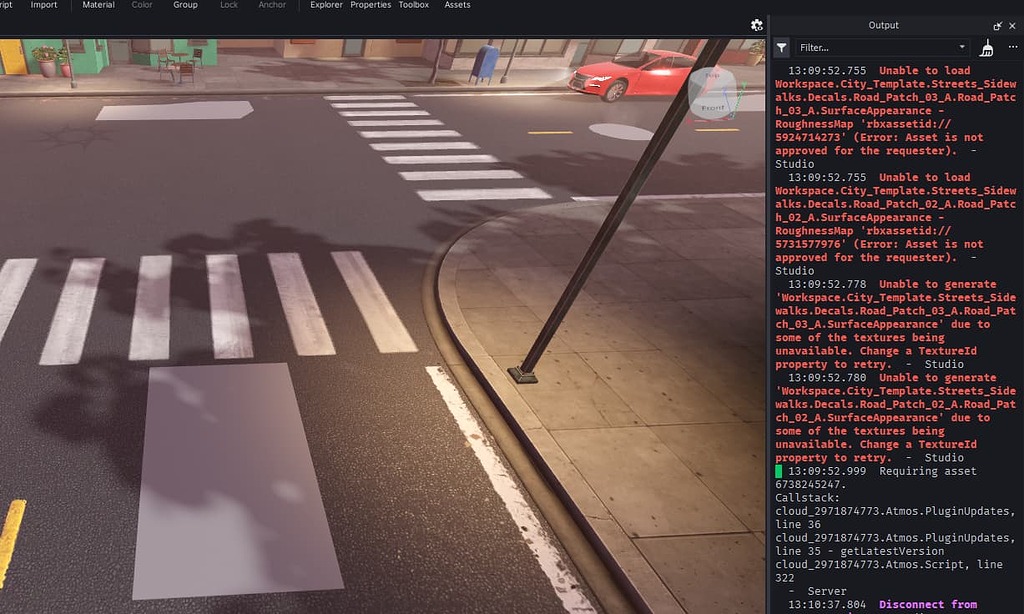Toggle the Anchor tool
The image size is (1024, 614).
tap(272, 5)
